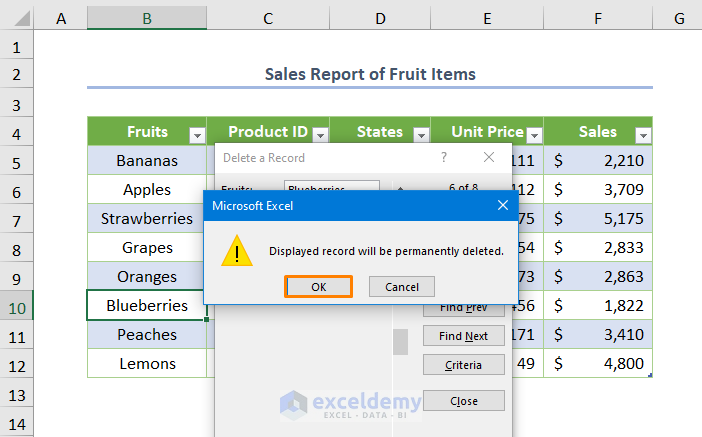This screenshot has width=702, height=437.
Task: Select column F header
Action: pos(597,19)
